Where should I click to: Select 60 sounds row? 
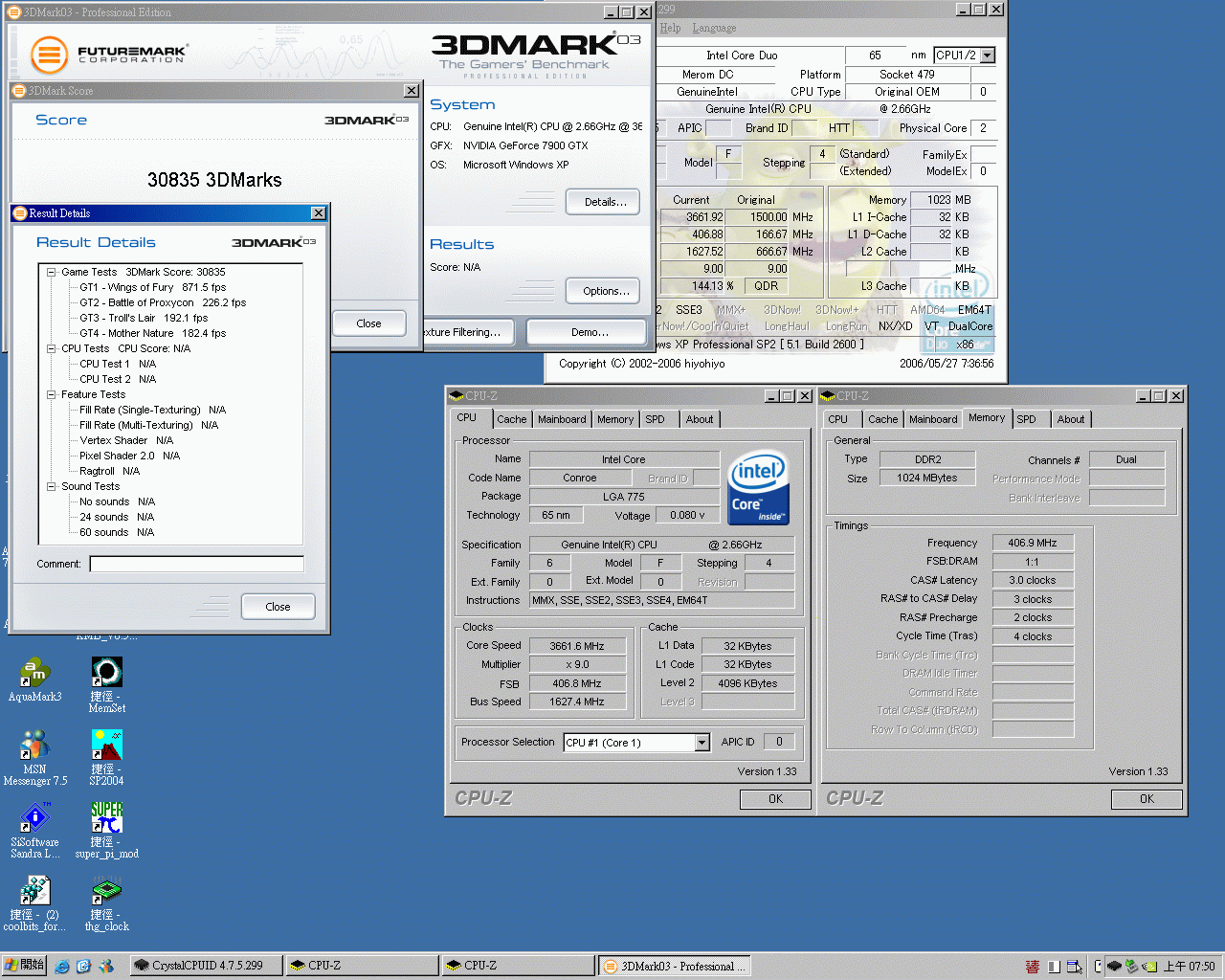coord(117,532)
